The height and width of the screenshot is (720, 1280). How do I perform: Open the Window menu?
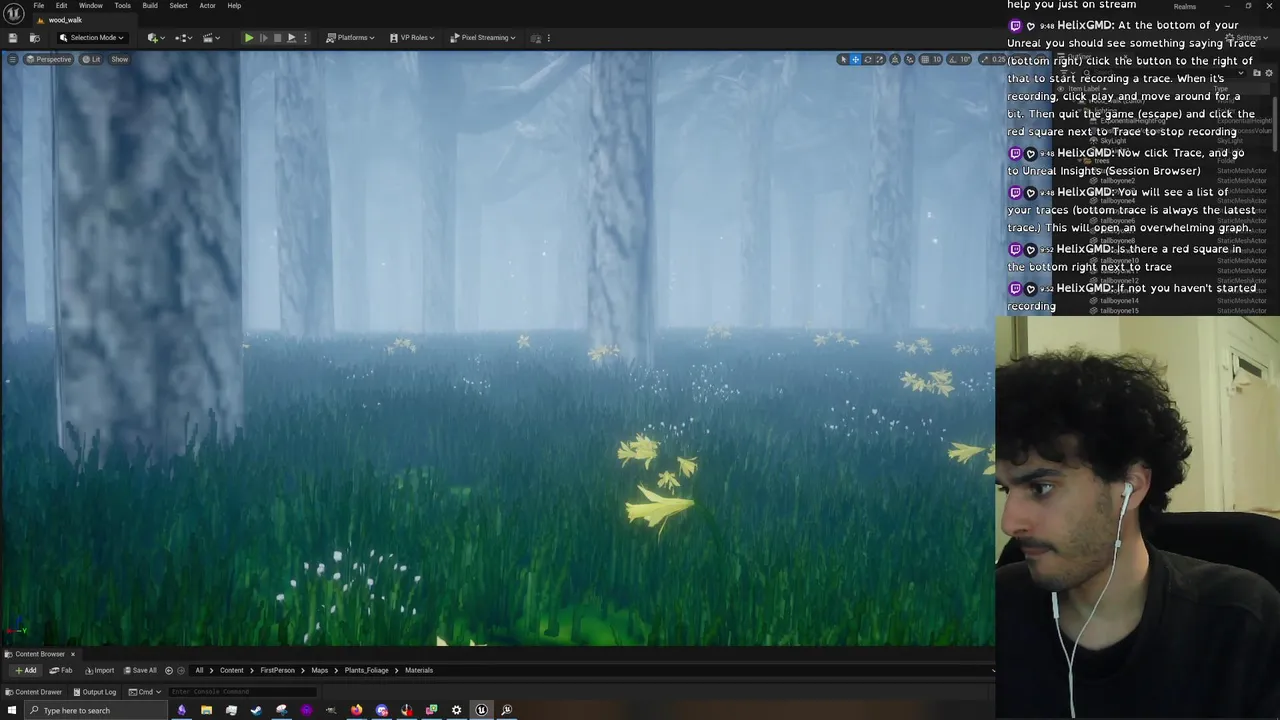click(91, 5)
